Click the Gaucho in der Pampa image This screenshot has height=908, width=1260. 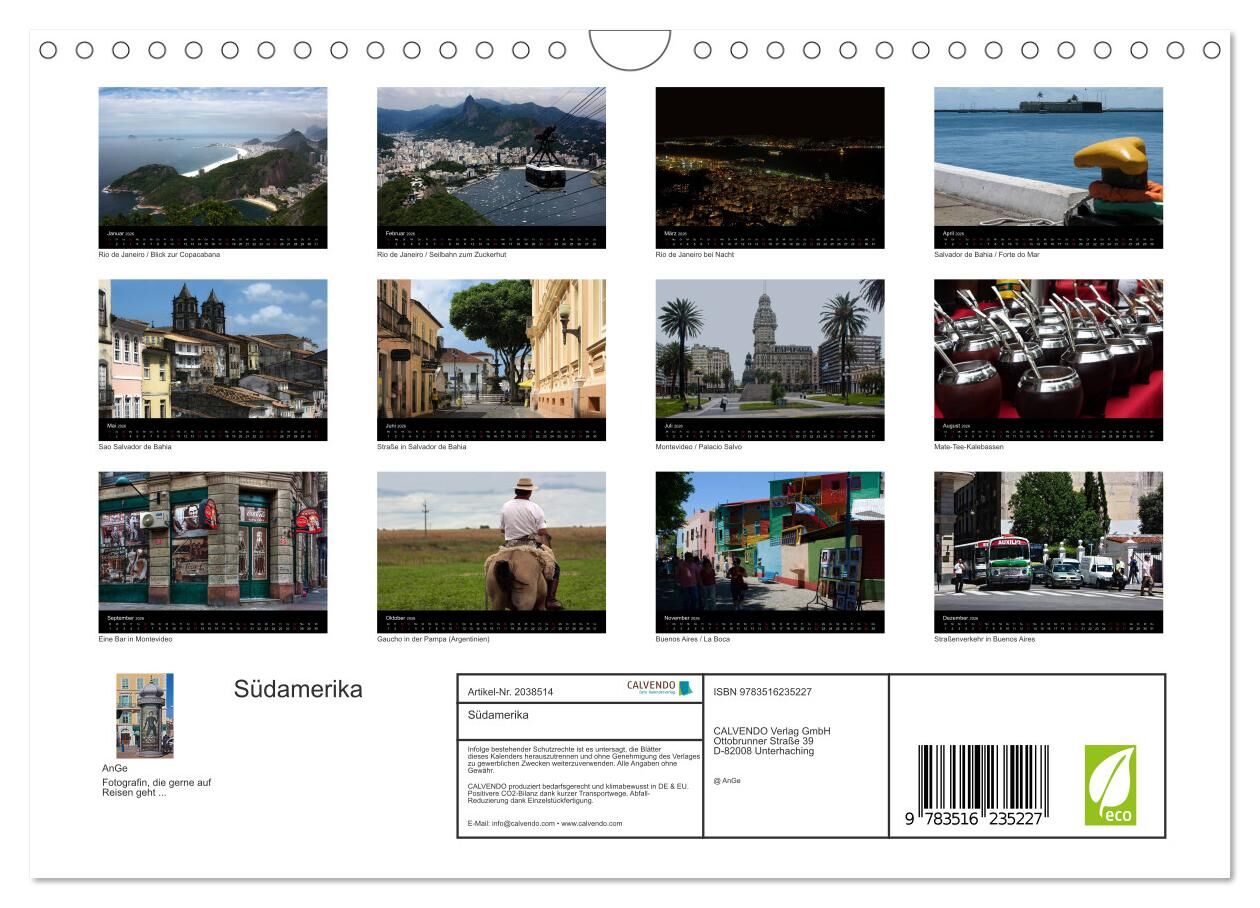[491, 542]
